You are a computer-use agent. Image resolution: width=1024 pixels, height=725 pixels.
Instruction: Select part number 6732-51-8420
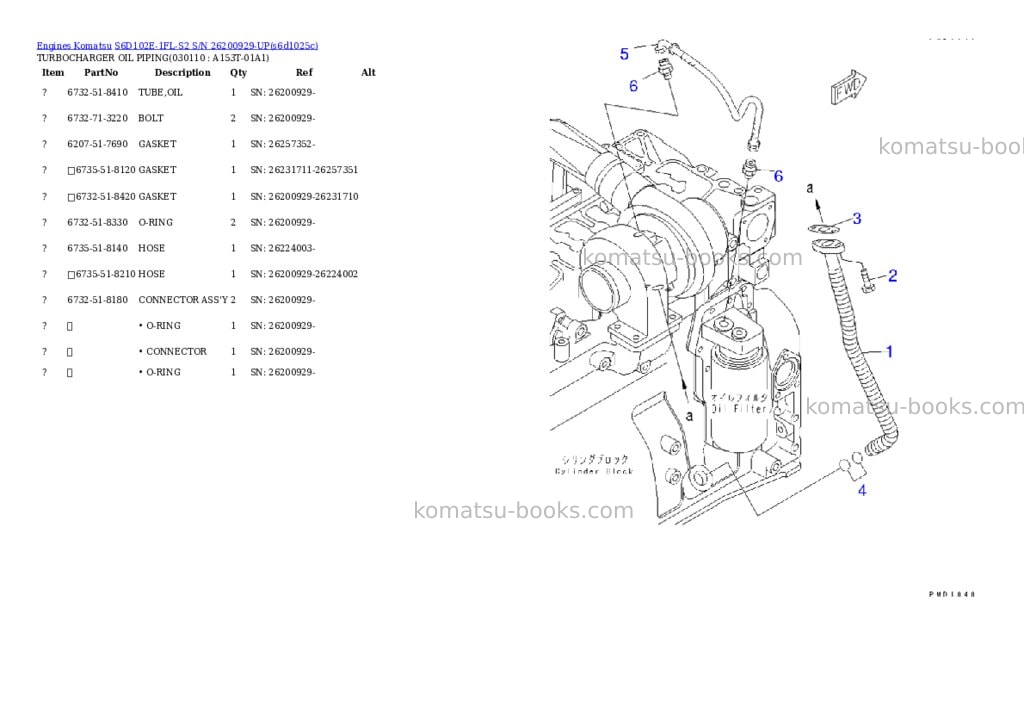(x=106, y=197)
